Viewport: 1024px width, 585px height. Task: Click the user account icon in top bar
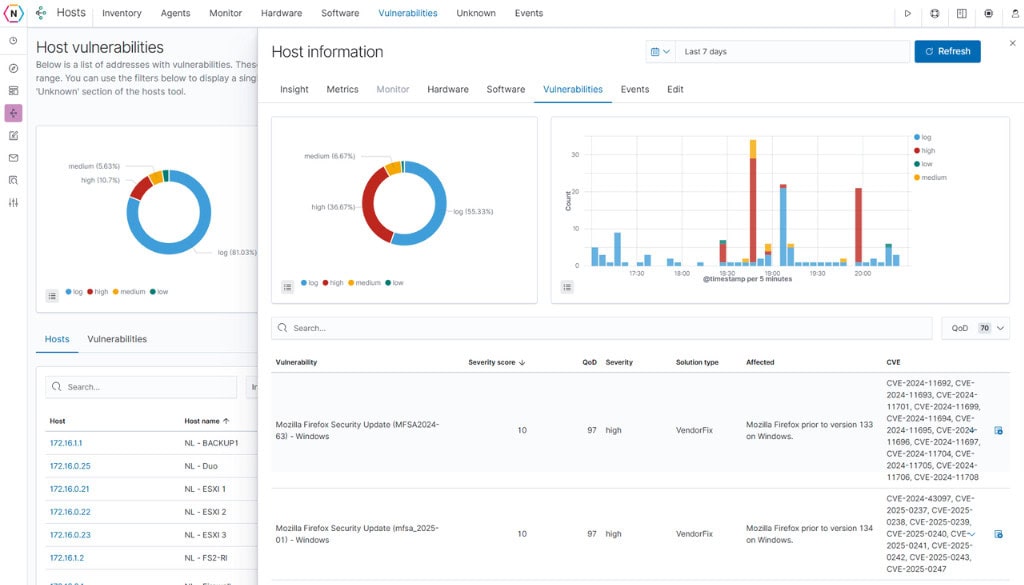point(988,14)
